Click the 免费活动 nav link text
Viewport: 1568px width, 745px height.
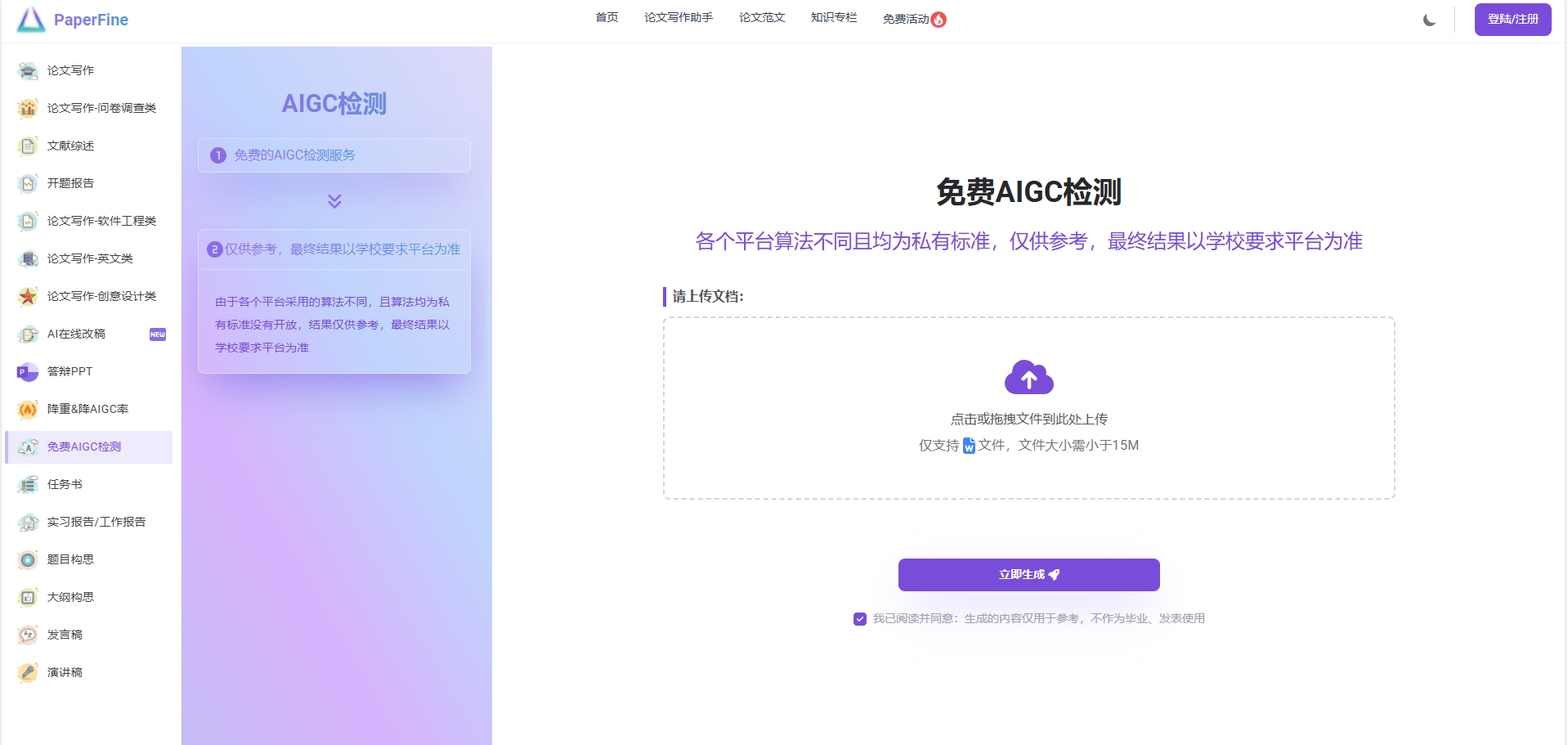pos(906,19)
